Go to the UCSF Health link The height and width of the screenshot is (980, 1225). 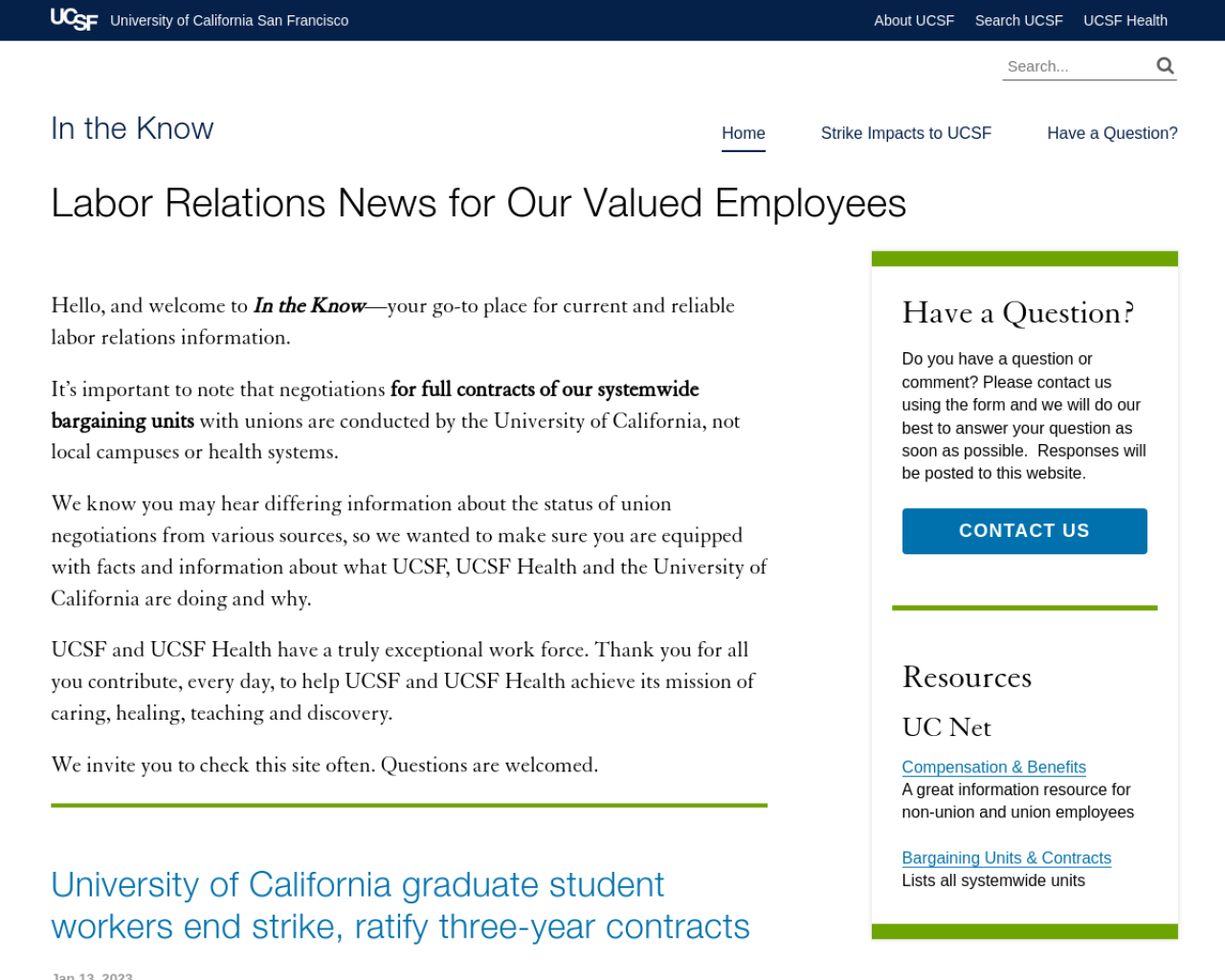click(1125, 20)
